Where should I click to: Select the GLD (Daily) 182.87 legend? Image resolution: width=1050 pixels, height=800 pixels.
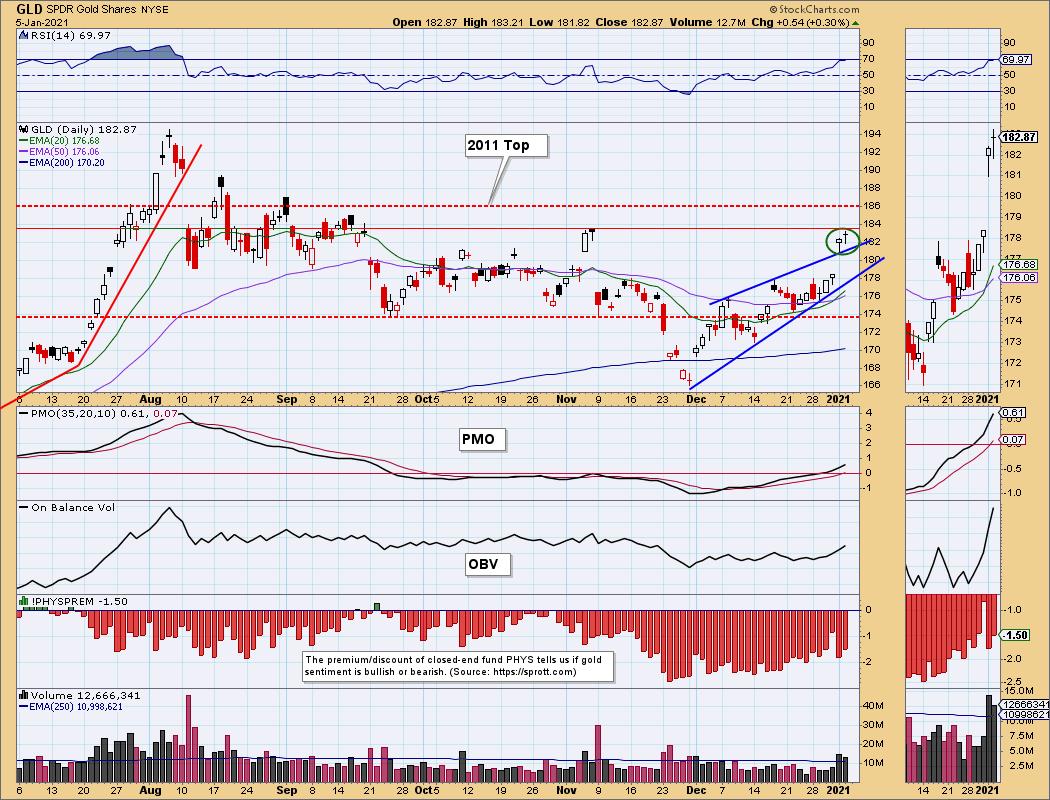coord(84,129)
